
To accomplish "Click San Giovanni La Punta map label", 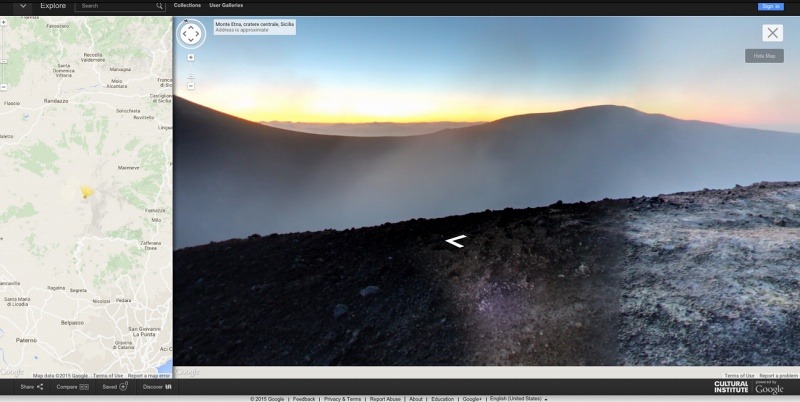I will point(144,332).
